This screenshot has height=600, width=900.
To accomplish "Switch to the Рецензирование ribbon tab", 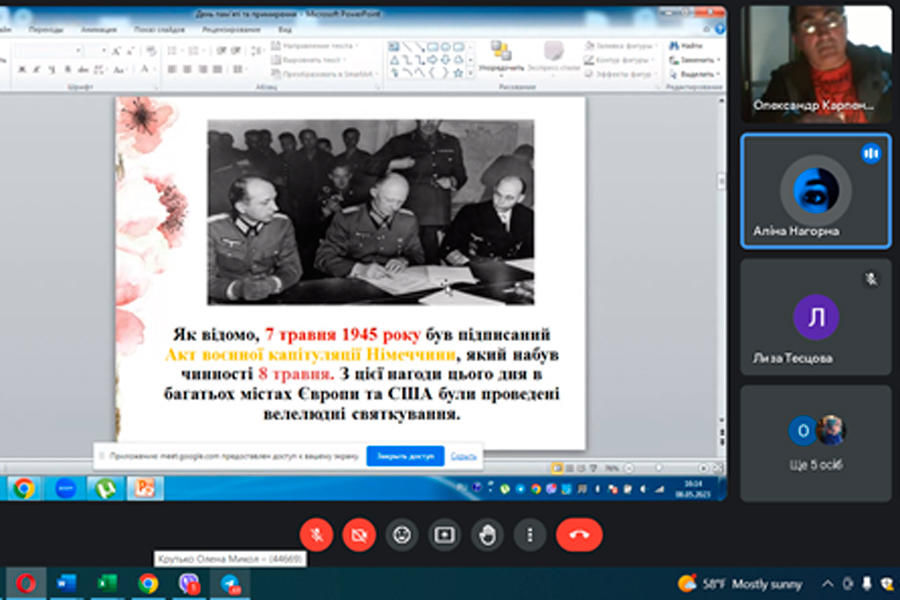I will tap(231, 30).
